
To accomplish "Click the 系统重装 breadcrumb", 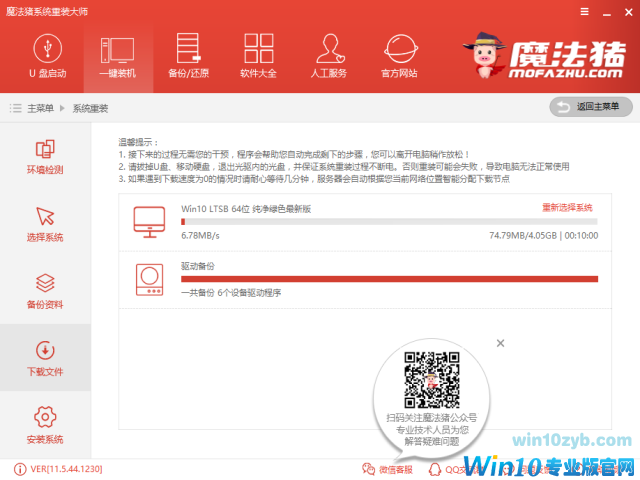I will (90, 108).
